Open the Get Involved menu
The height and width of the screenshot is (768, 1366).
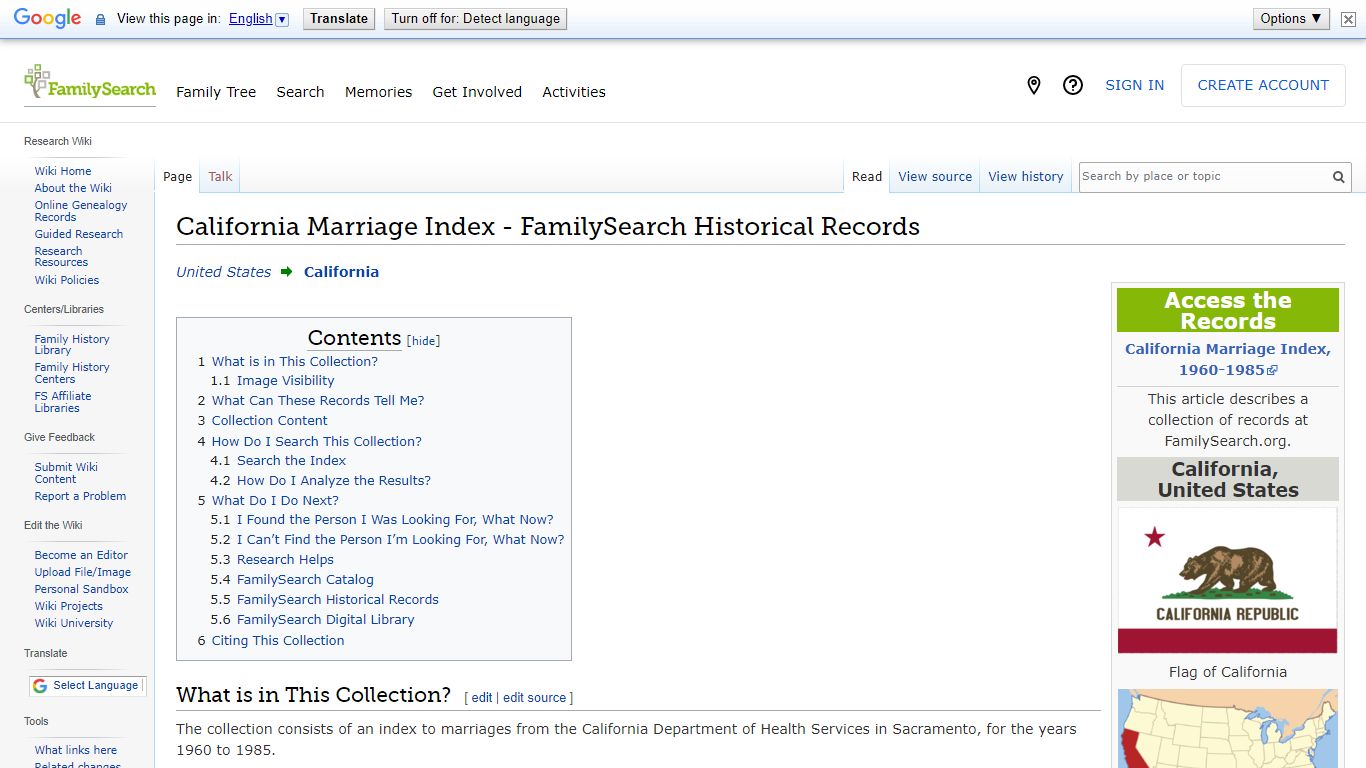pyautogui.click(x=477, y=92)
